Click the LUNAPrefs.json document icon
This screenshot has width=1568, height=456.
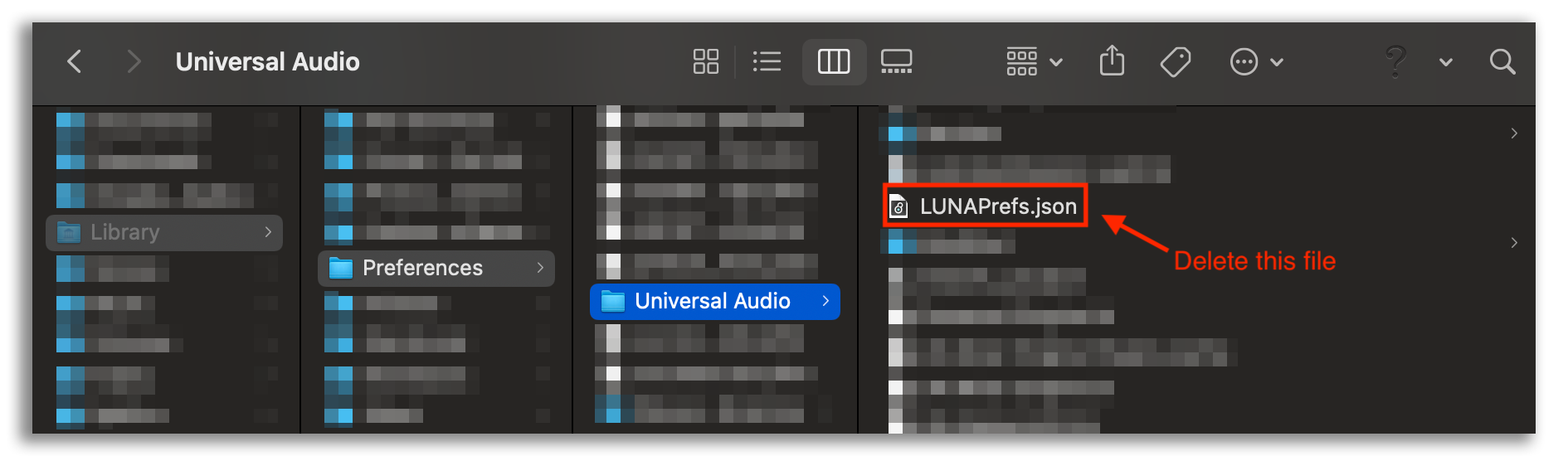click(x=898, y=206)
